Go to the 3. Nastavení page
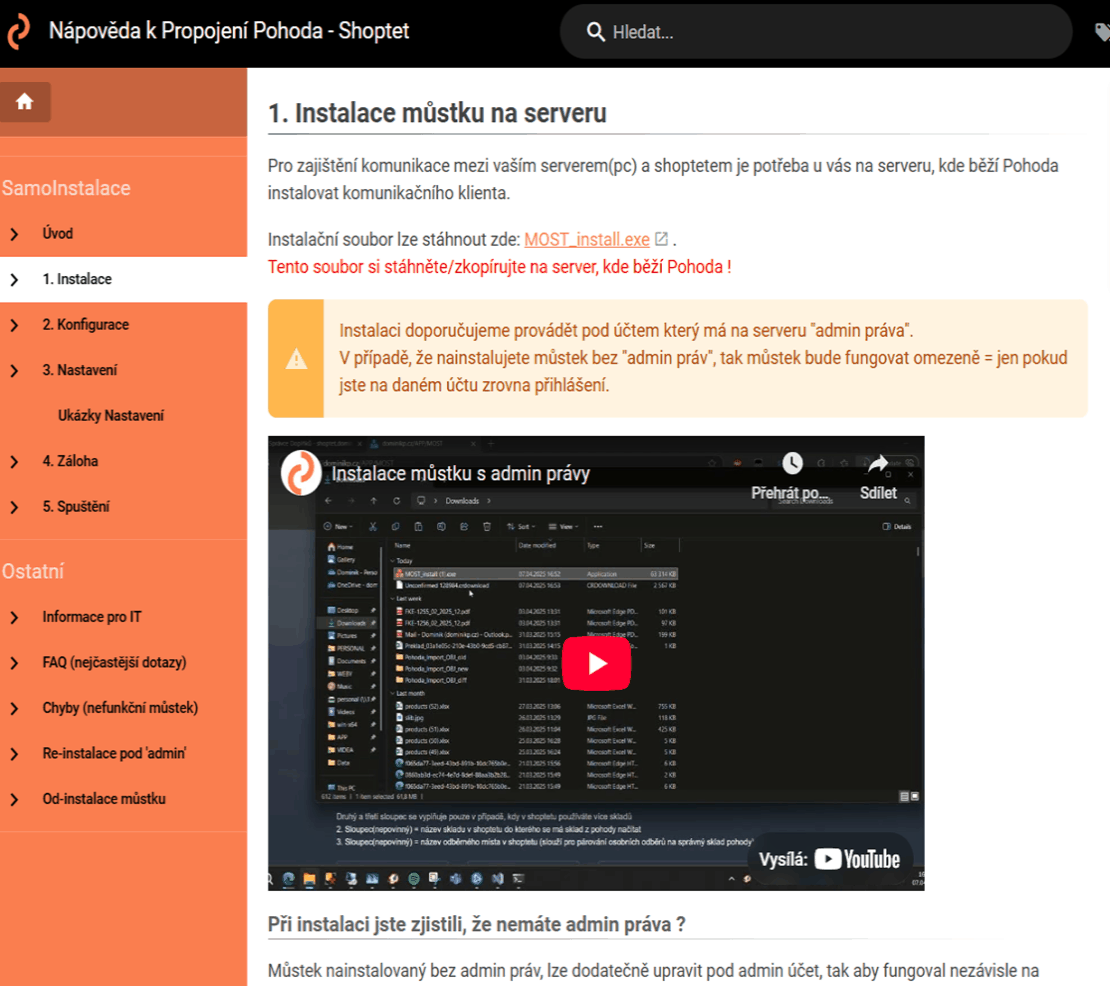 coord(80,369)
